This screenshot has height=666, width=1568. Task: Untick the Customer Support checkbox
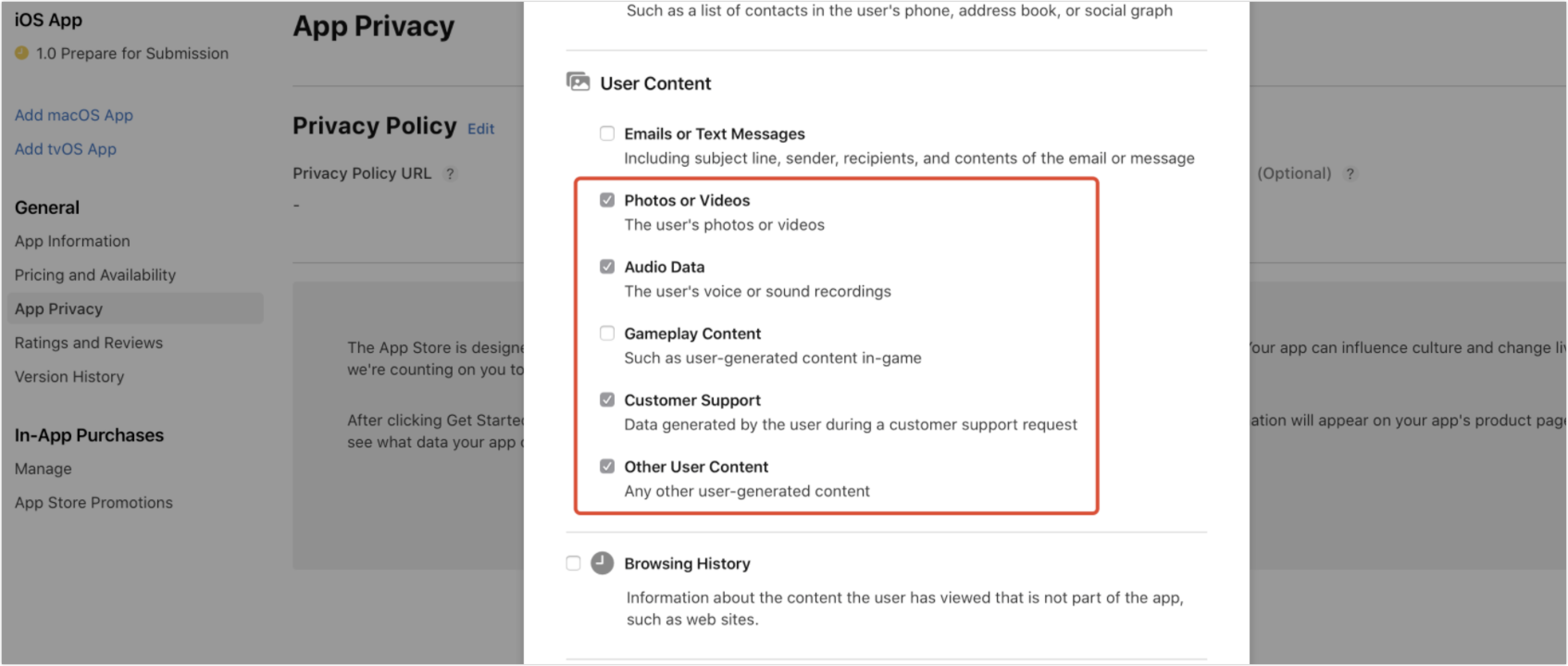pos(607,400)
